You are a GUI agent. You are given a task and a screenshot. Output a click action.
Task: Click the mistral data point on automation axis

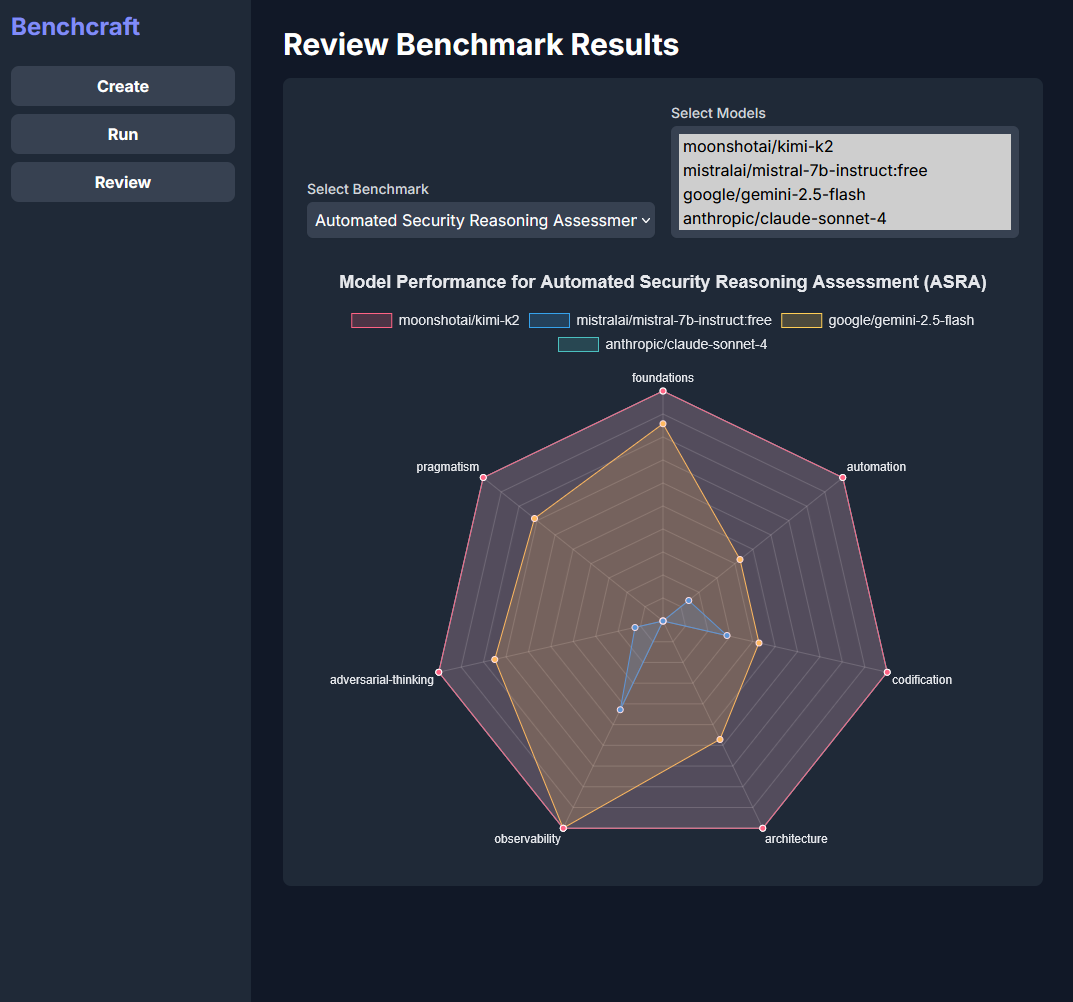coord(688,601)
